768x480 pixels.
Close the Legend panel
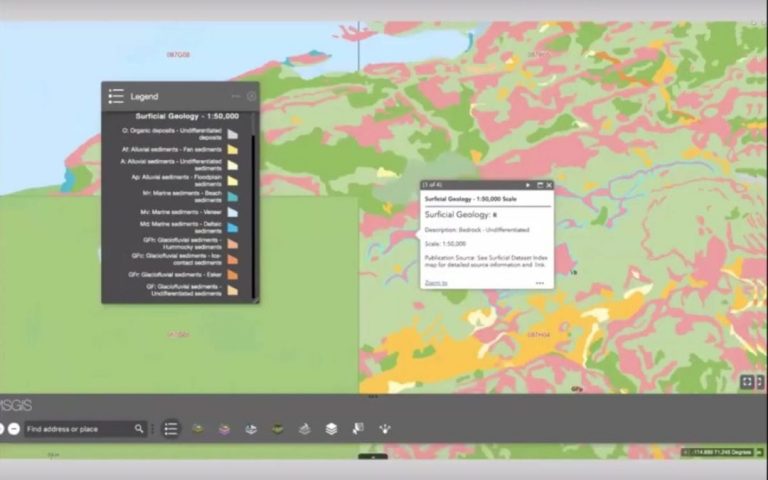tap(251, 97)
